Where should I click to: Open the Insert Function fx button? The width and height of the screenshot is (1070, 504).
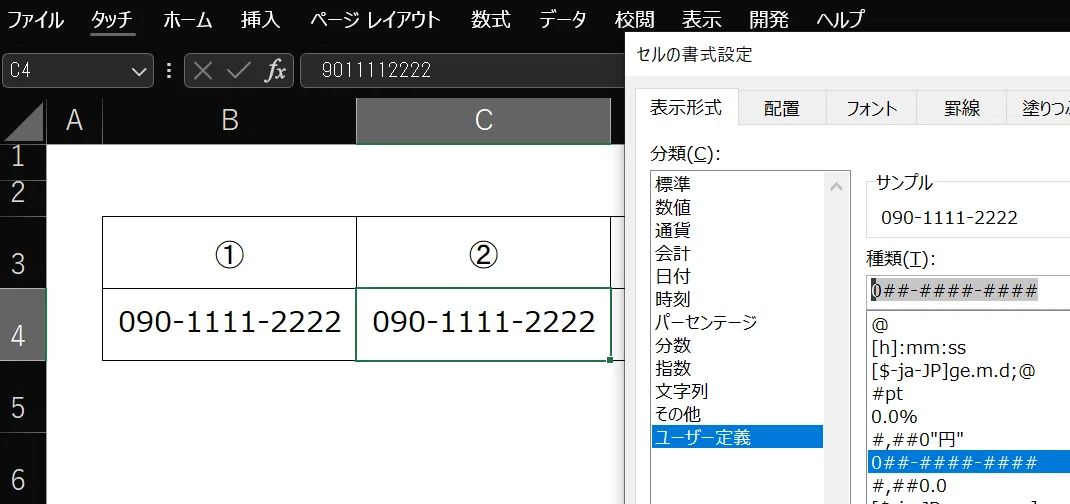pos(275,70)
